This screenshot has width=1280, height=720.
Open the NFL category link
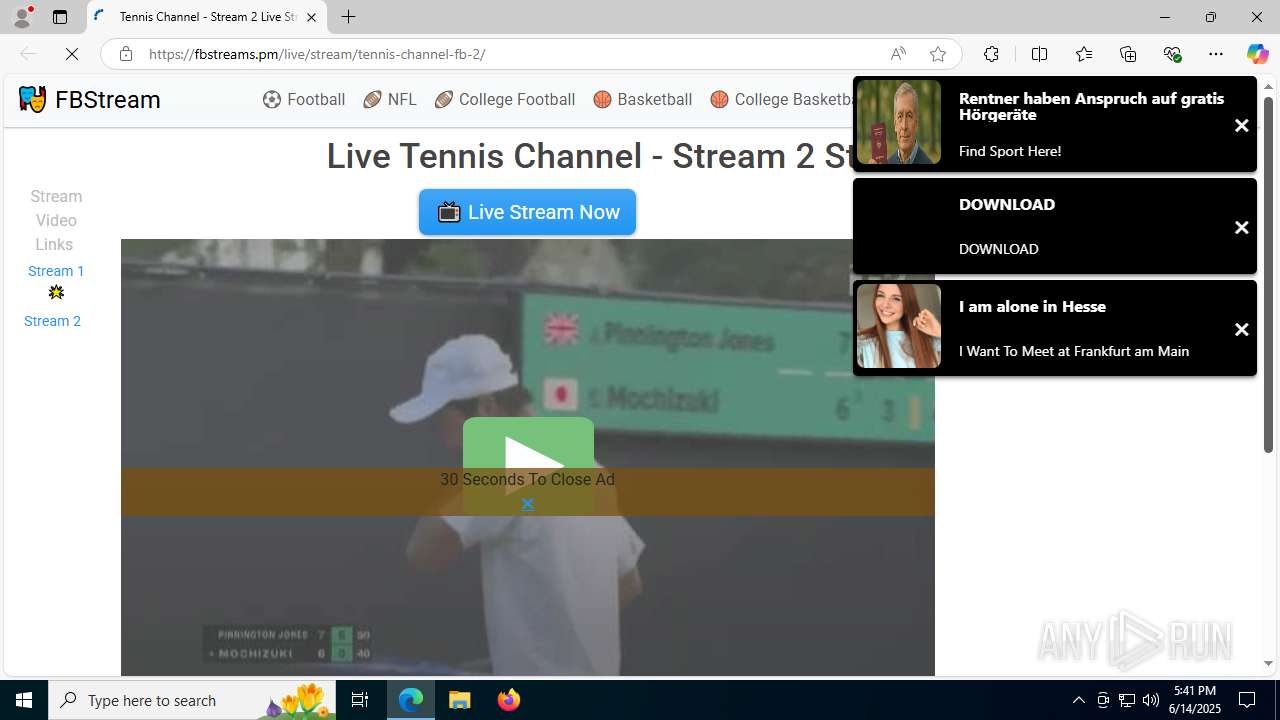pyautogui.click(x=390, y=99)
